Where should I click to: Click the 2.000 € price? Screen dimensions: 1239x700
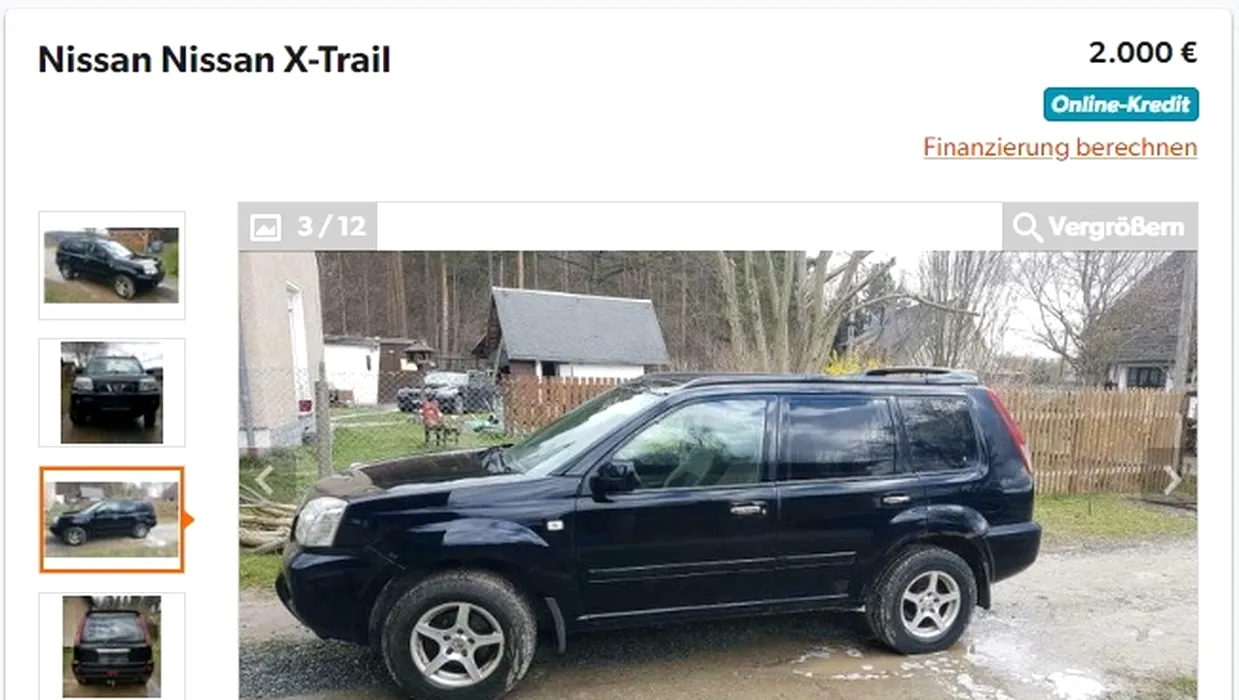coord(1143,52)
